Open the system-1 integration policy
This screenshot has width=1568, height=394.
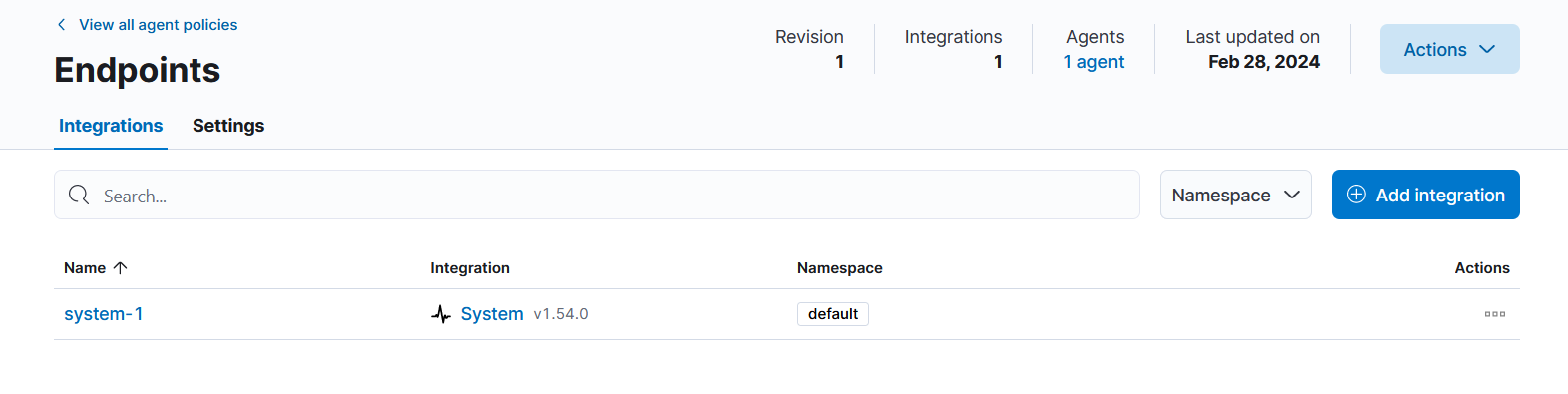(104, 314)
